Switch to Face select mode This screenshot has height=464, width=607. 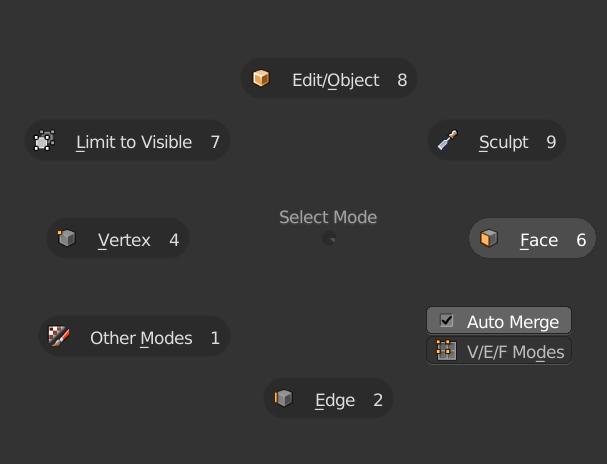pyautogui.click(x=539, y=240)
